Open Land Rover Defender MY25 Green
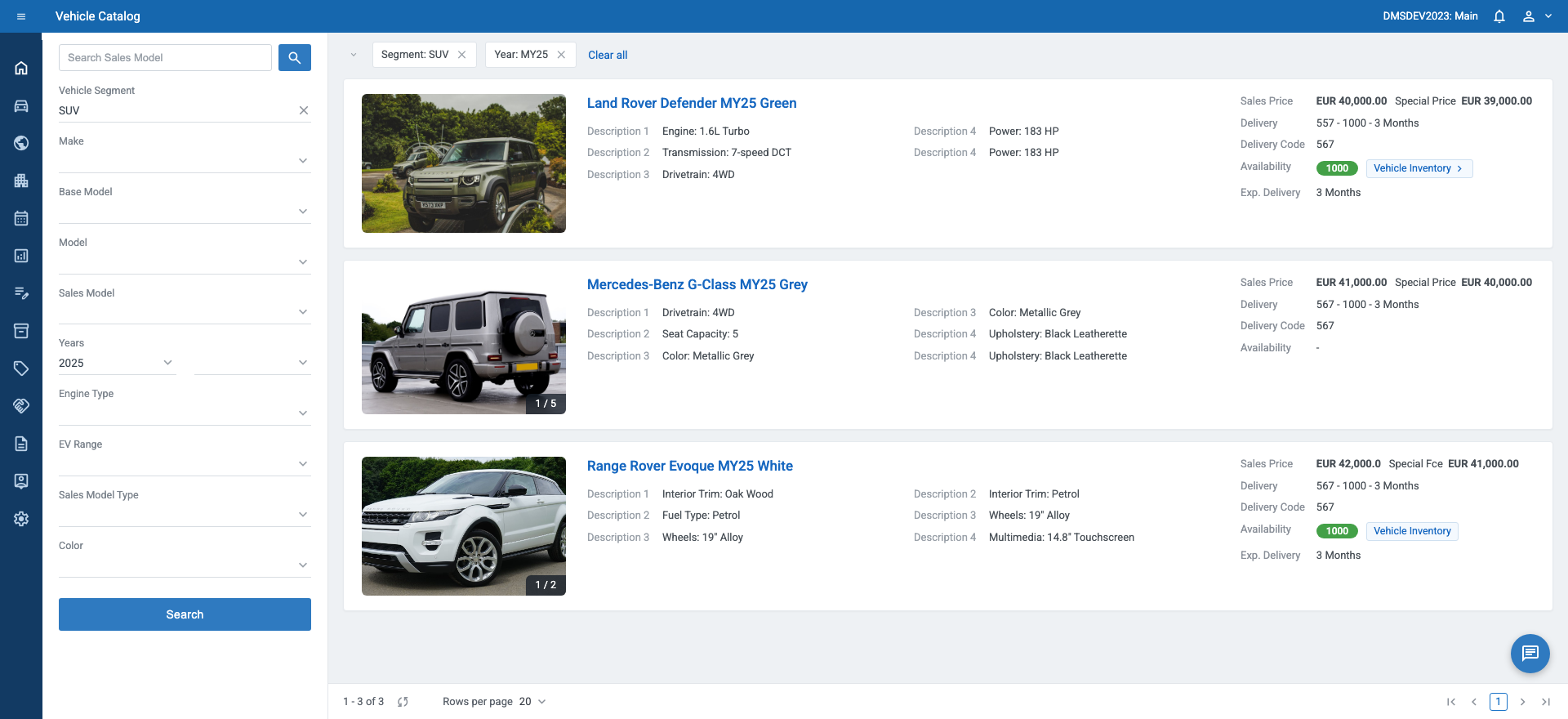Screen dimensions: 1568x719 (x=692, y=103)
